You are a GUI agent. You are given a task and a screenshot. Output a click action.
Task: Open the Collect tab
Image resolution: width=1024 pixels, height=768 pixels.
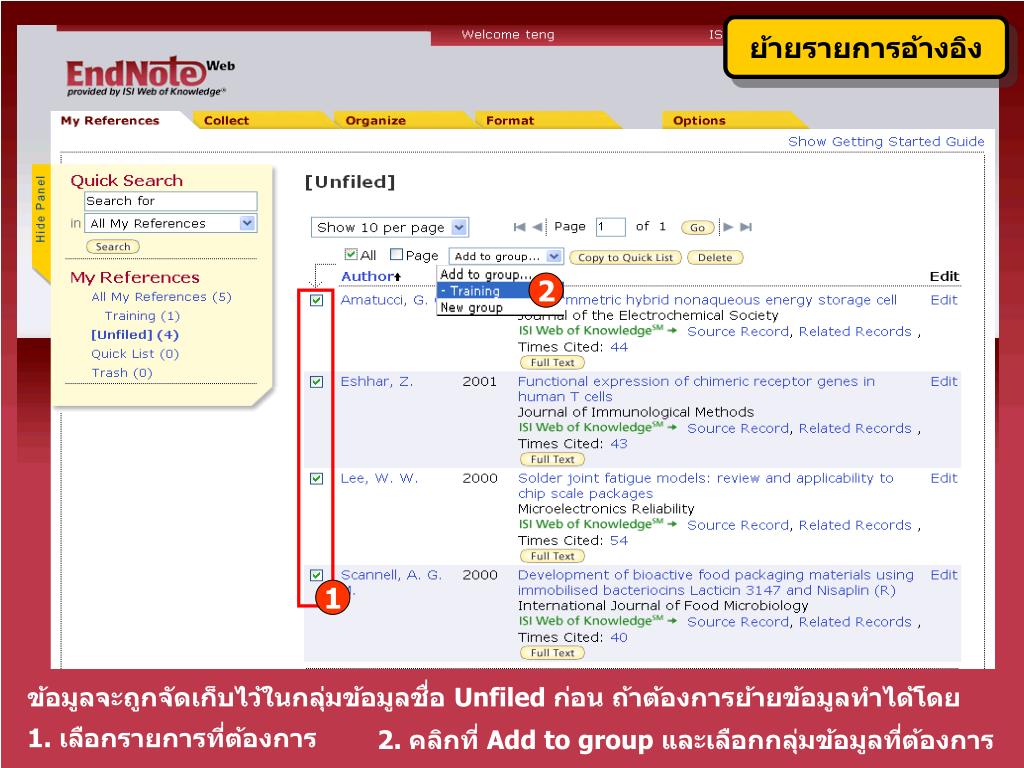click(226, 120)
